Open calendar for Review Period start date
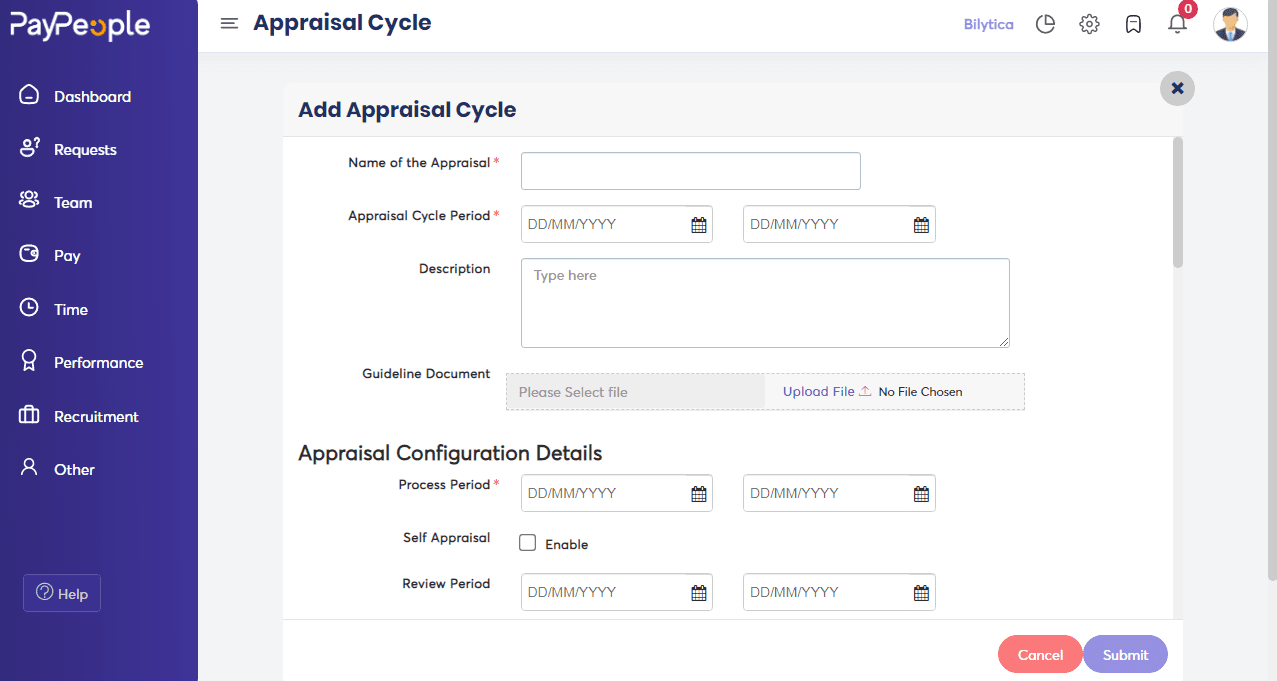Image resolution: width=1277 pixels, height=681 pixels. 699,592
